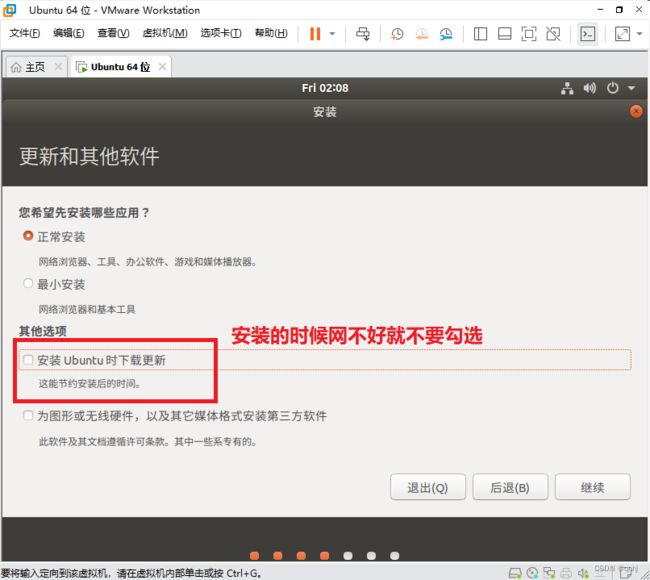Open the power options dropdown next to pause

(332, 34)
